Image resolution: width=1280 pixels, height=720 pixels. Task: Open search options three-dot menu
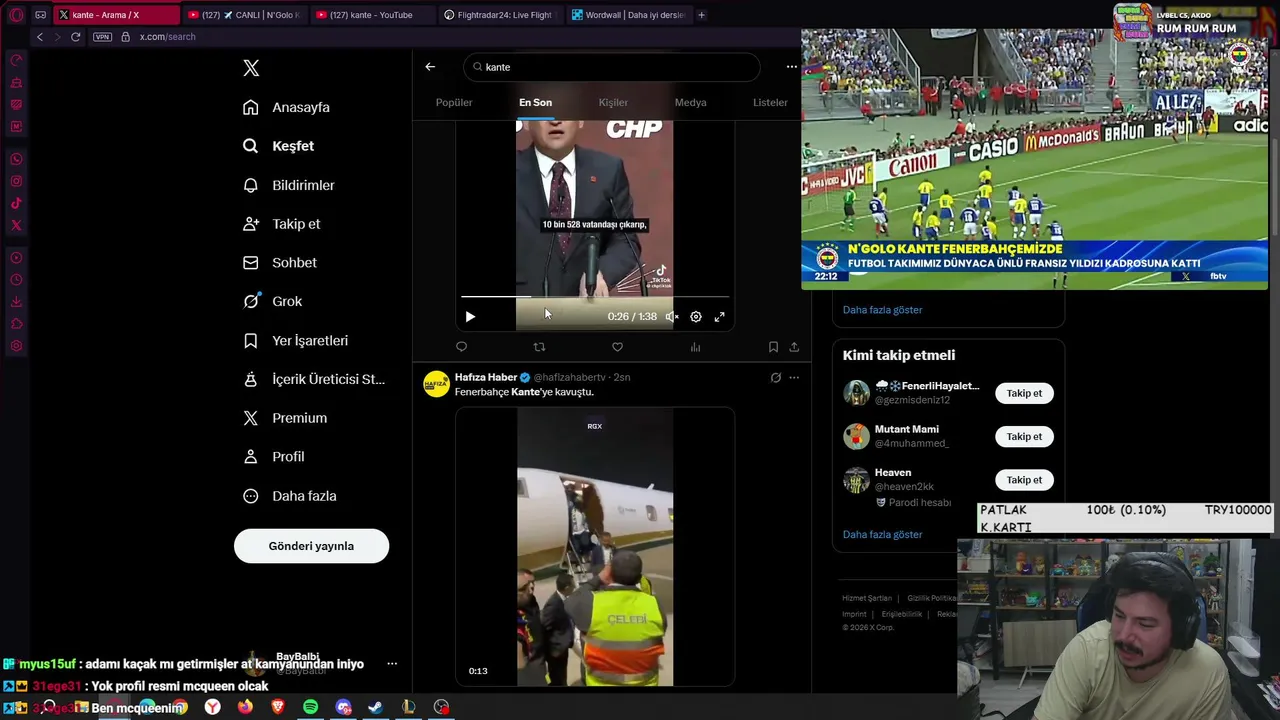click(x=792, y=67)
